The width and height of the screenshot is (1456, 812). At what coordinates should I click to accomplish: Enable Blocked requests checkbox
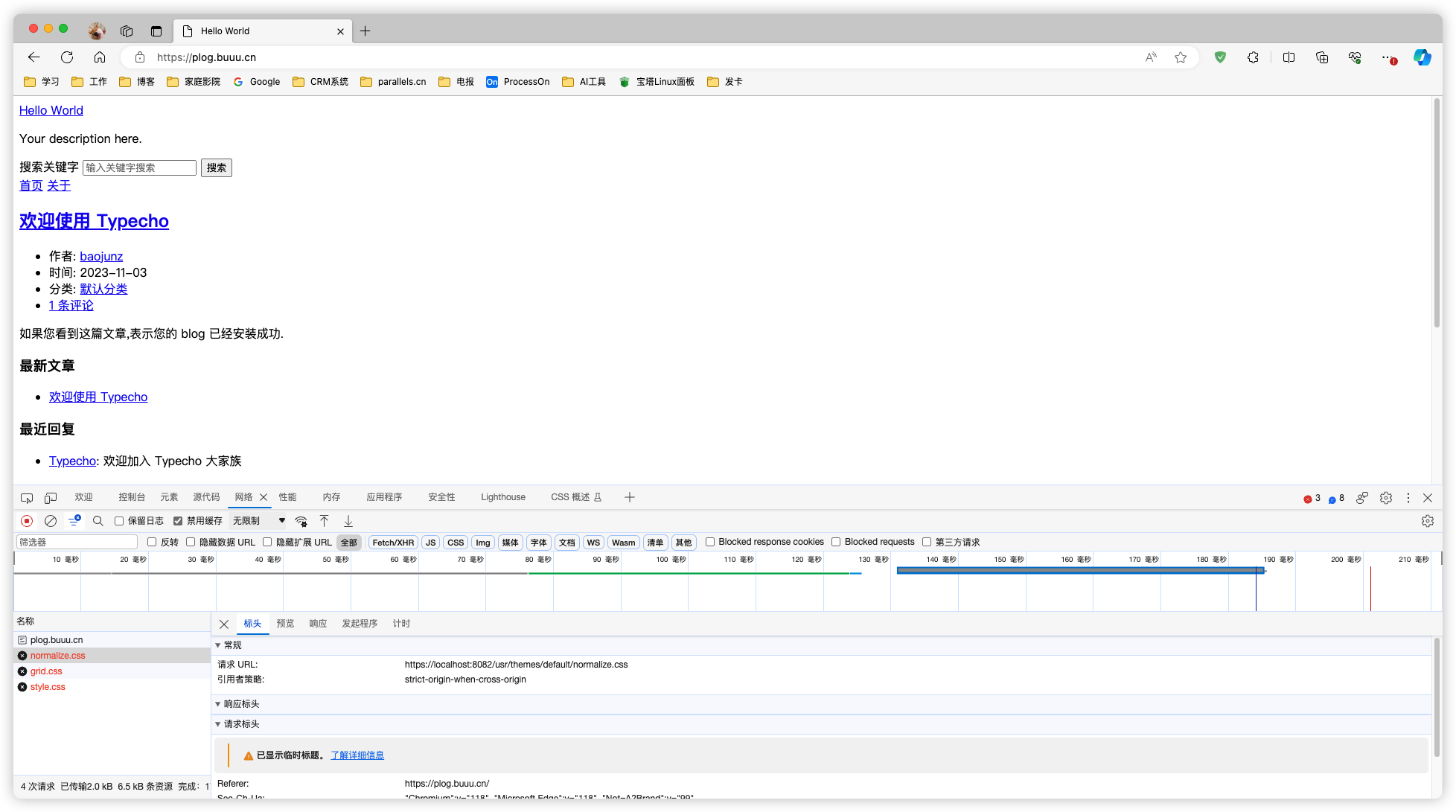click(836, 542)
